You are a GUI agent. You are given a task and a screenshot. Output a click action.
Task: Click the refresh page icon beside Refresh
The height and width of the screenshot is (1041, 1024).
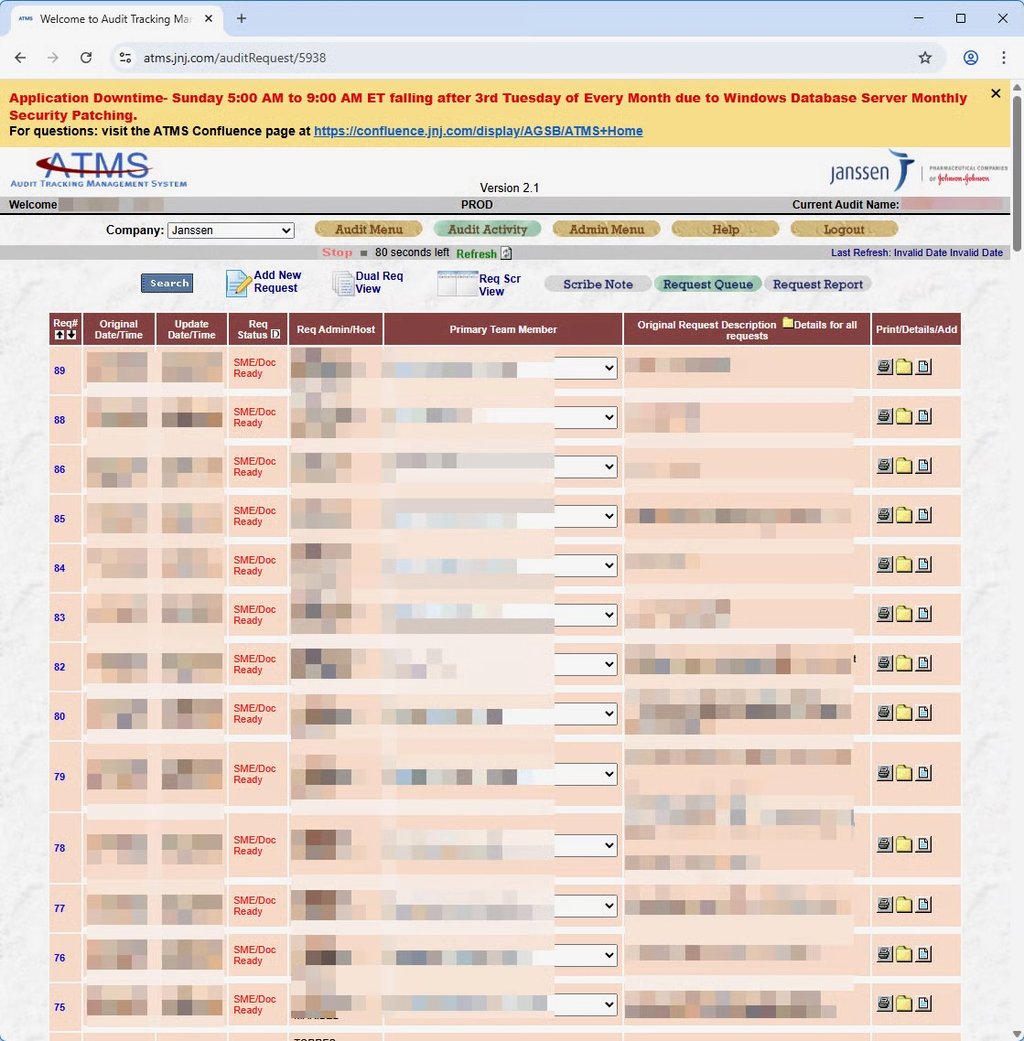(x=506, y=253)
